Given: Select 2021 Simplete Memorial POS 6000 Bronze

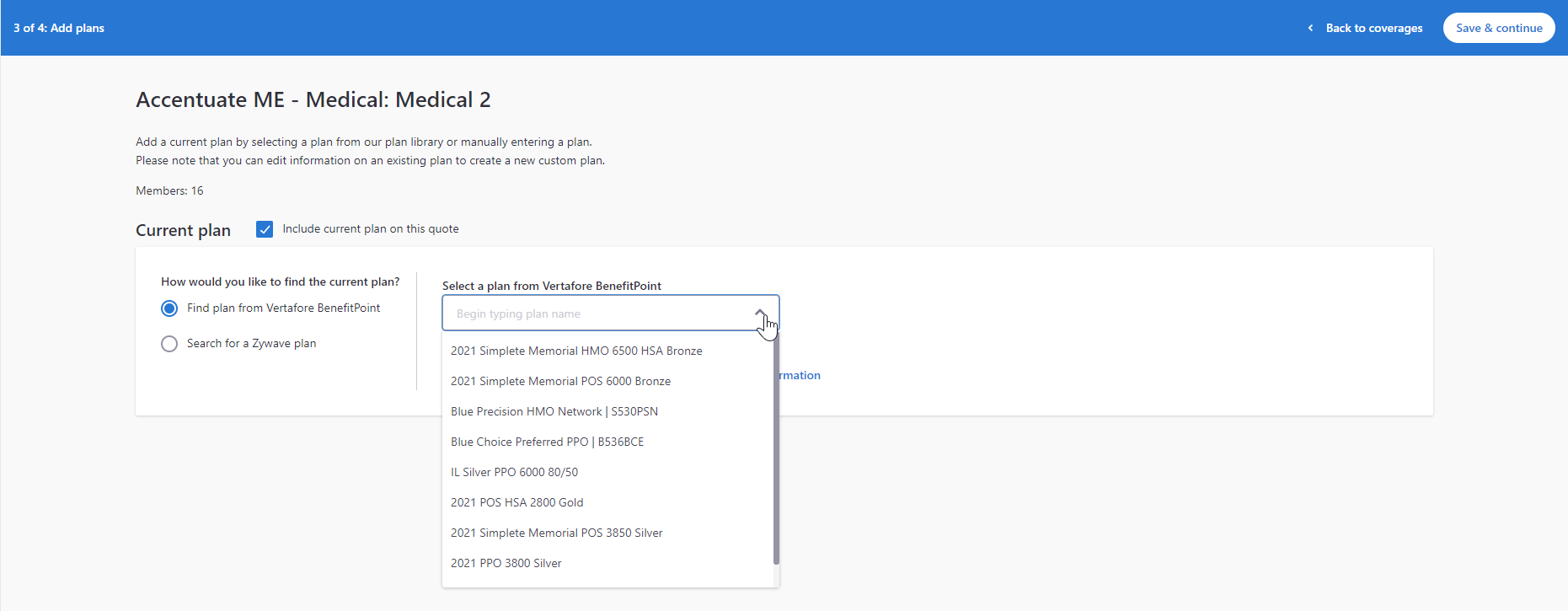Looking at the screenshot, I should pyautogui.click(x=560, y=381).
